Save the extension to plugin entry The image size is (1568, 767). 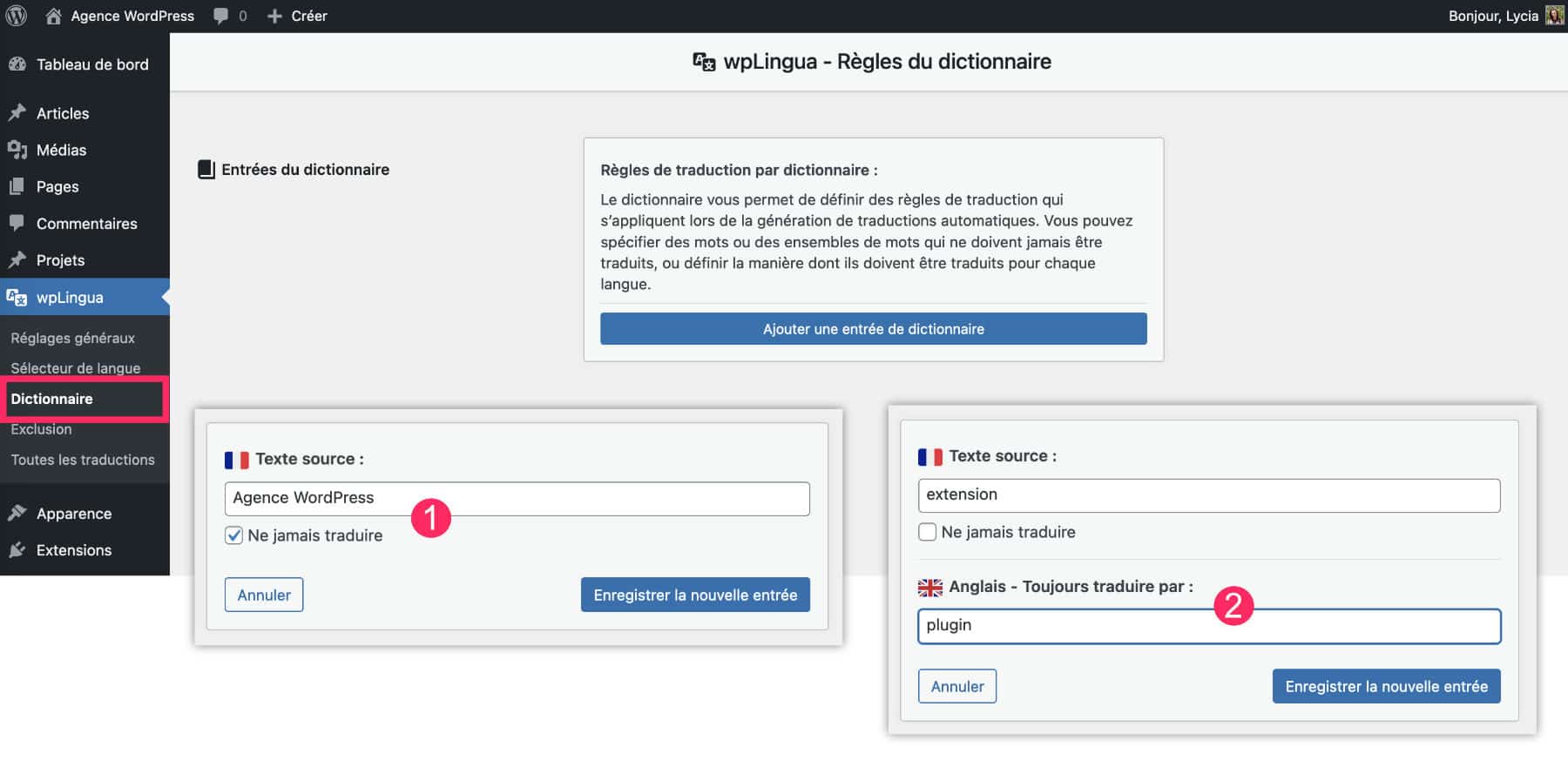pos(1386,686)
